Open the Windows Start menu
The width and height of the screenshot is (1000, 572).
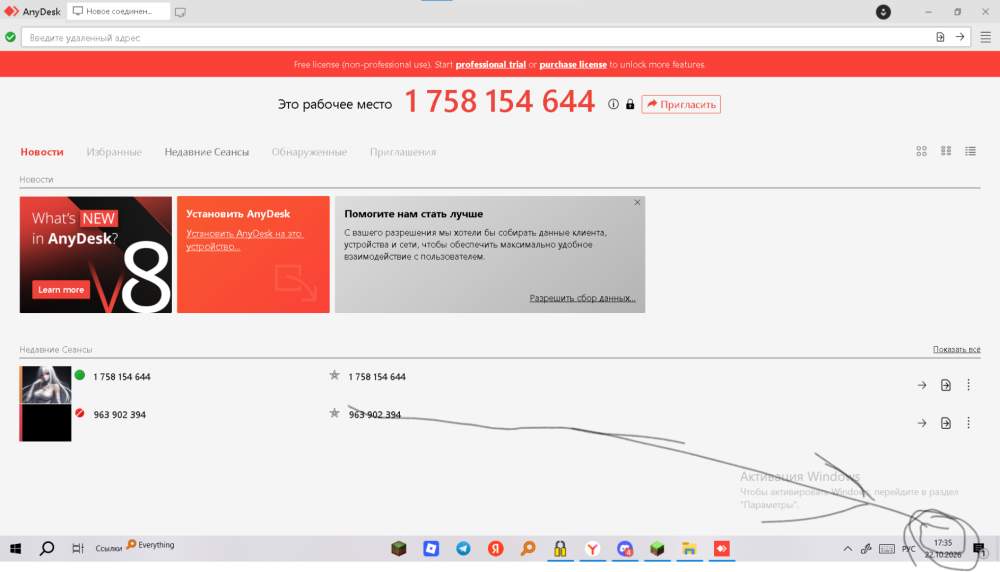[x=16, y=548]
